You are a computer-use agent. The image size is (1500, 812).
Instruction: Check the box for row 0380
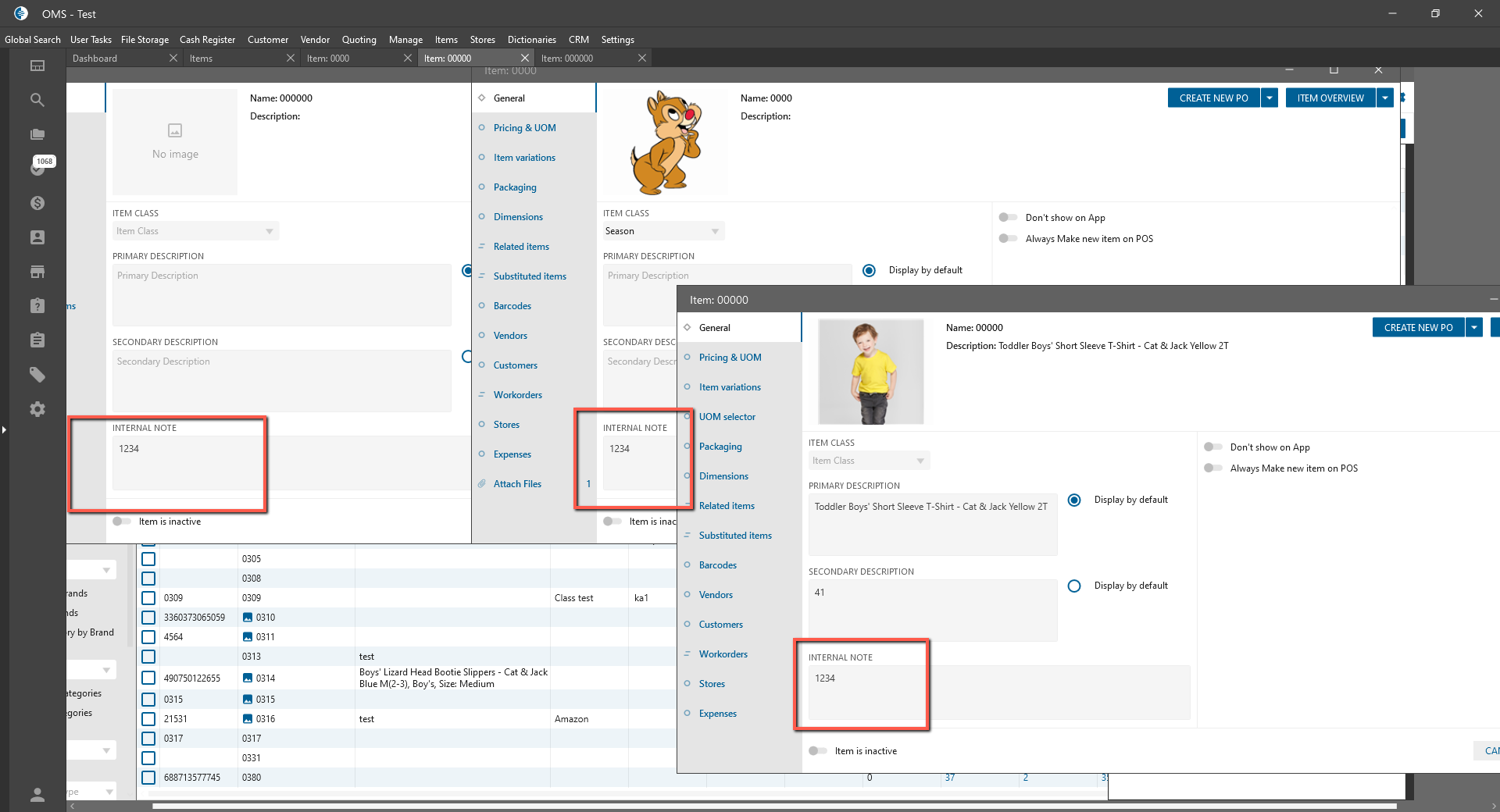(148, 778)
